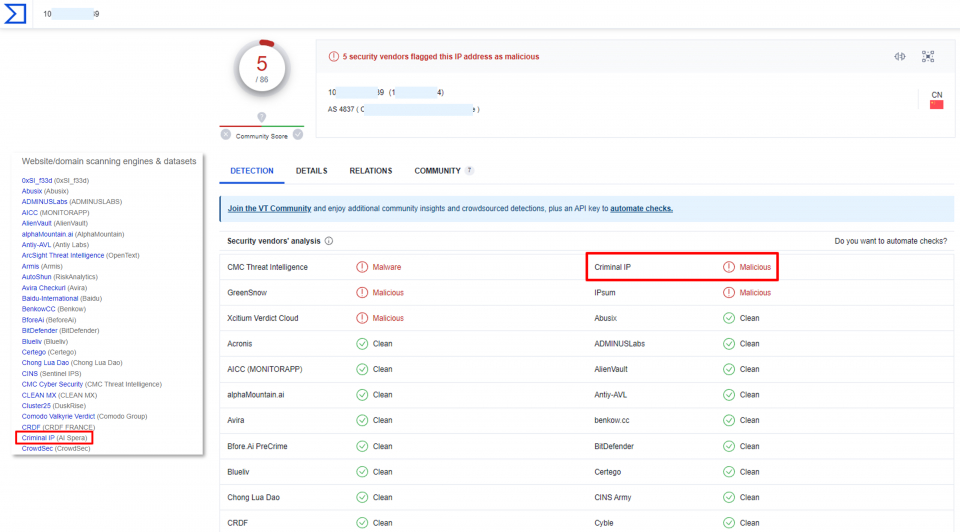Click the China flag icon
Viewport: 960px width, 532px height.
point(936,105)
